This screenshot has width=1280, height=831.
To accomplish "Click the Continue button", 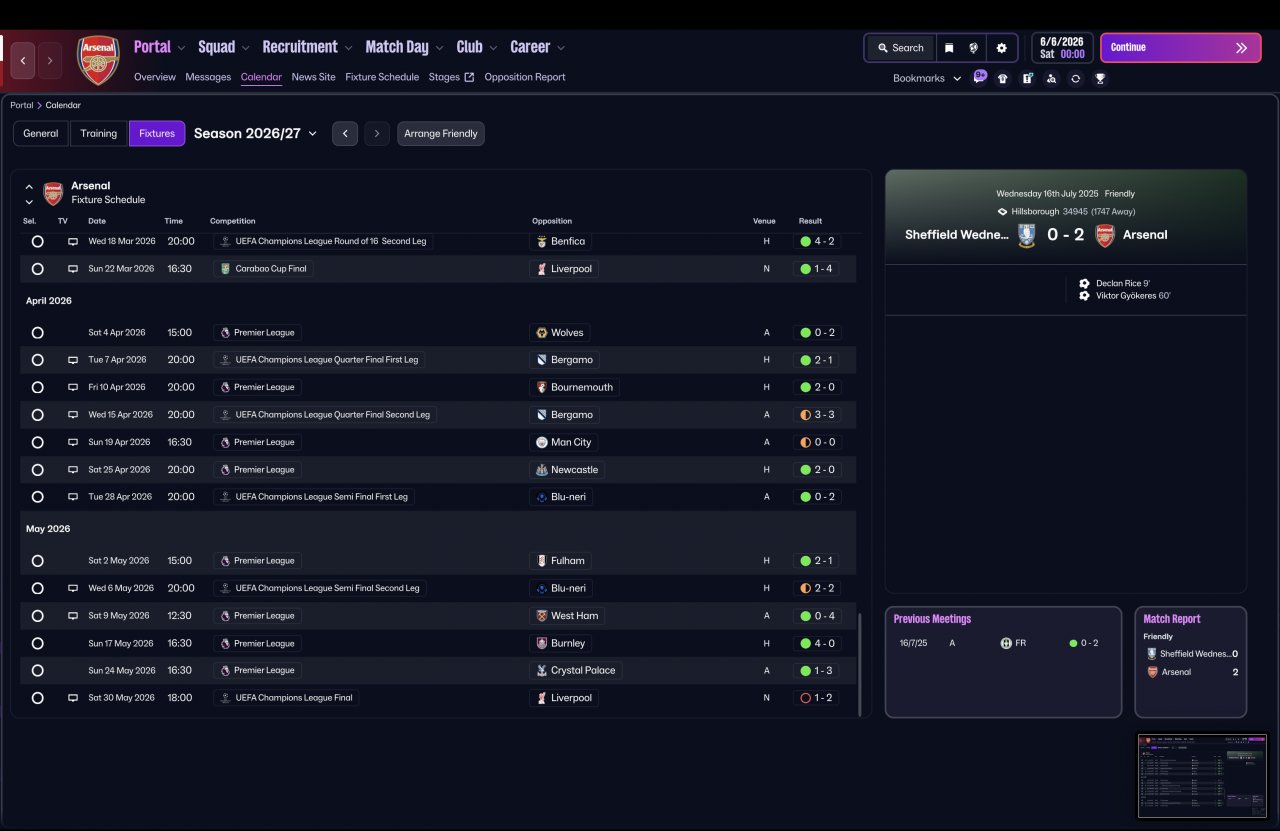I will pos(1181,48).
